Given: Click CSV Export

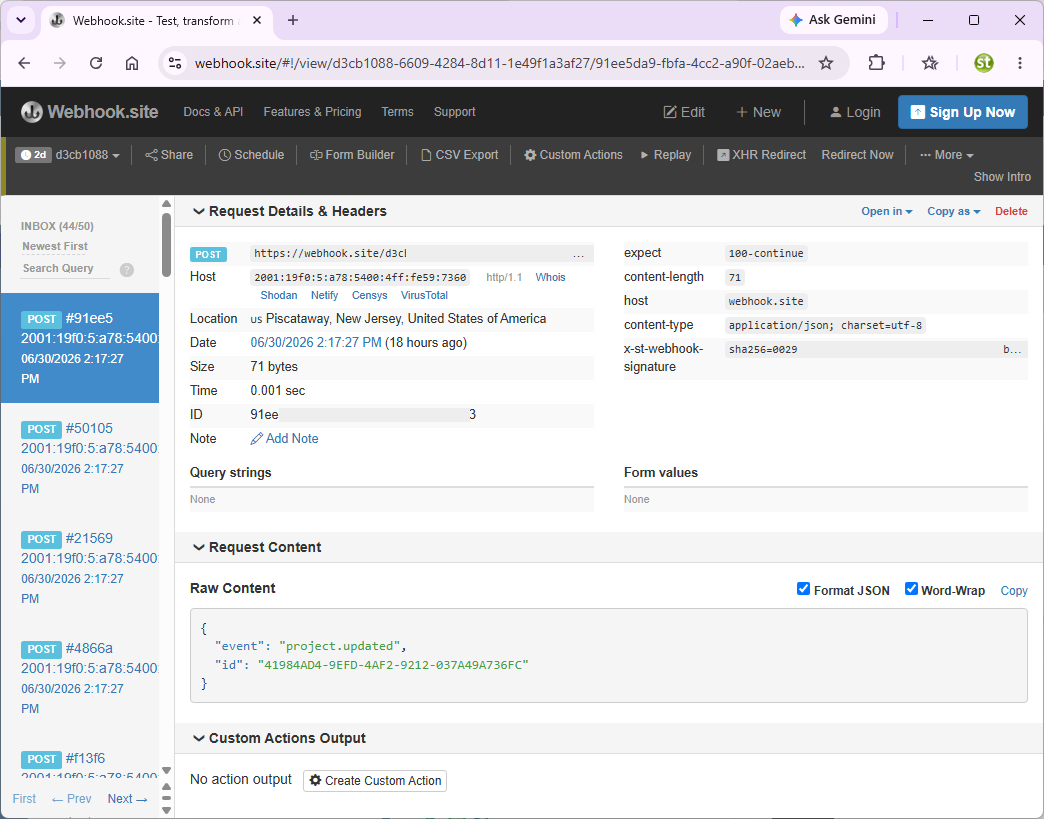Looking at the screenshot, I should point(459,154).
